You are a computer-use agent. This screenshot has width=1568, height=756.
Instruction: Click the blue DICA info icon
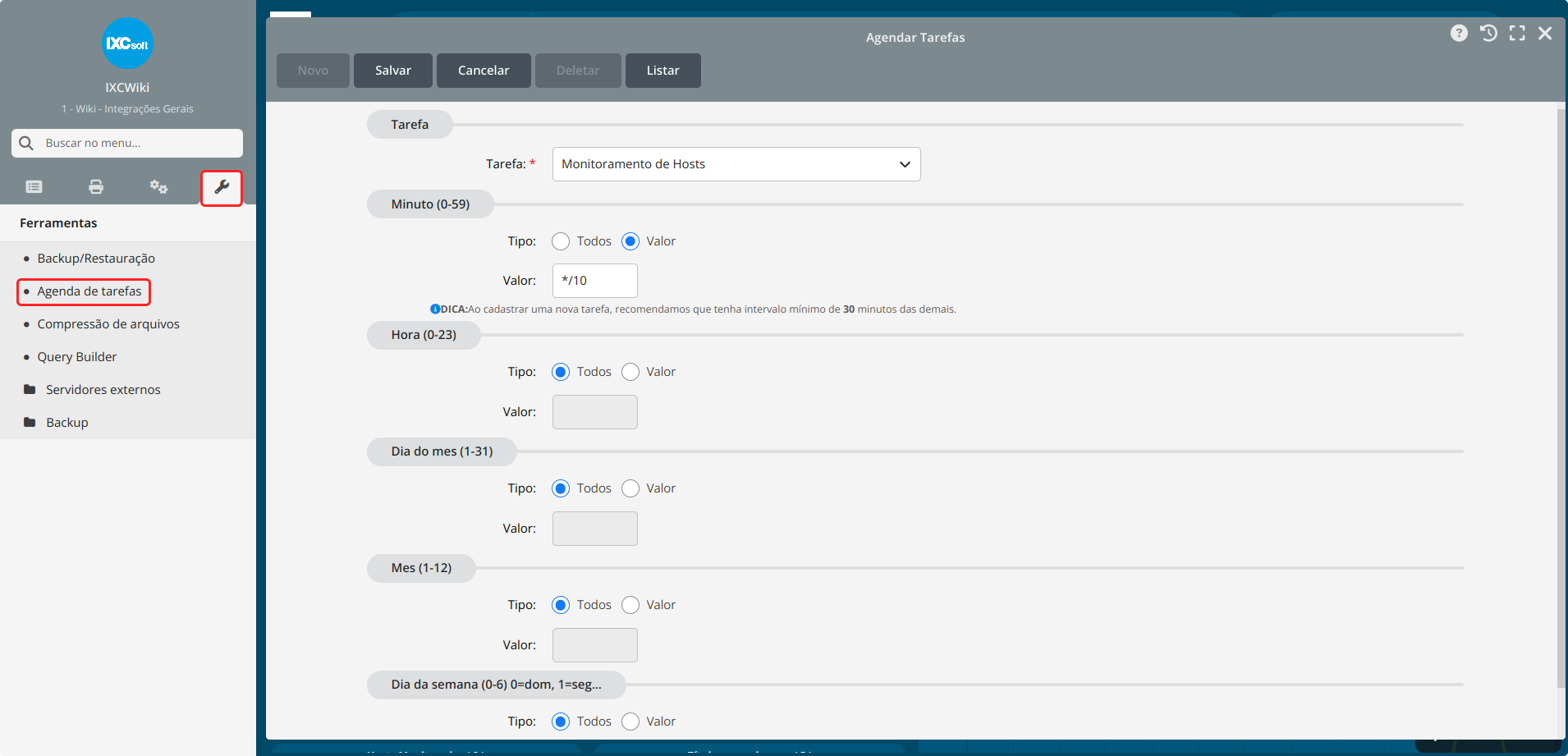pos(435,309)
